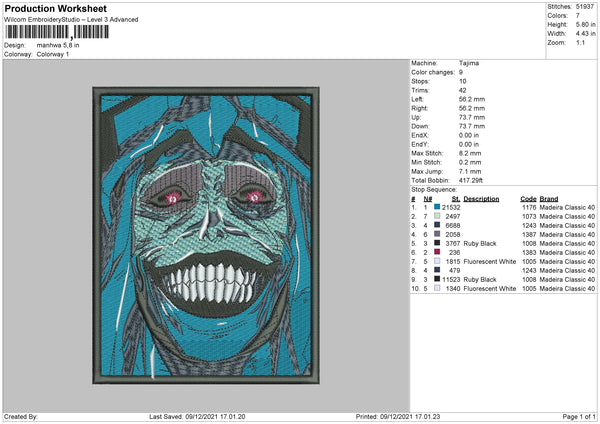Click the Machine value 'Tajima'

[x=469, y=63]
